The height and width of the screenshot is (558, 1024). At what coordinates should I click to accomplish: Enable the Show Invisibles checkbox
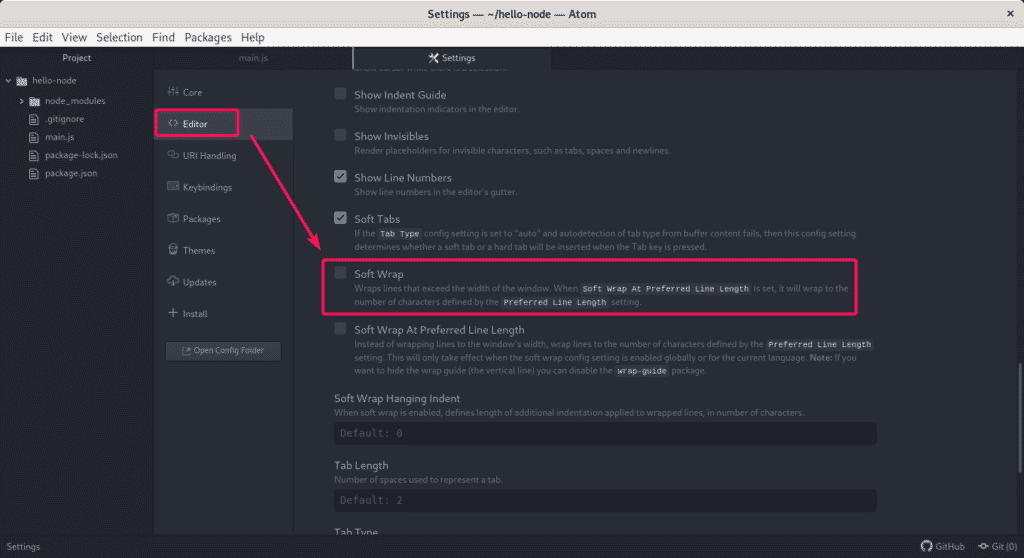(x=340, y=135)
